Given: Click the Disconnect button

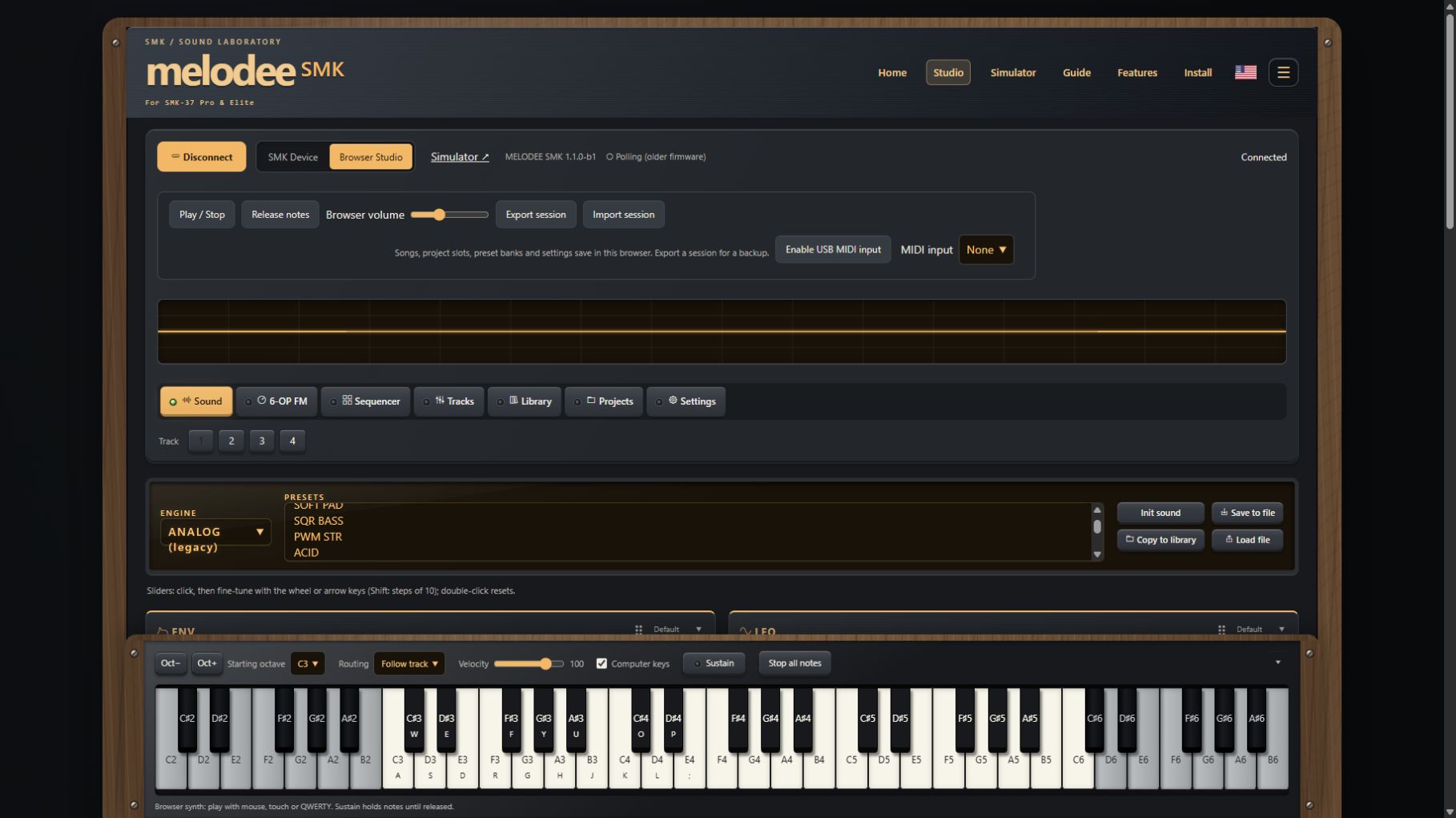Looking at the screenshot, I should point(202,157).
